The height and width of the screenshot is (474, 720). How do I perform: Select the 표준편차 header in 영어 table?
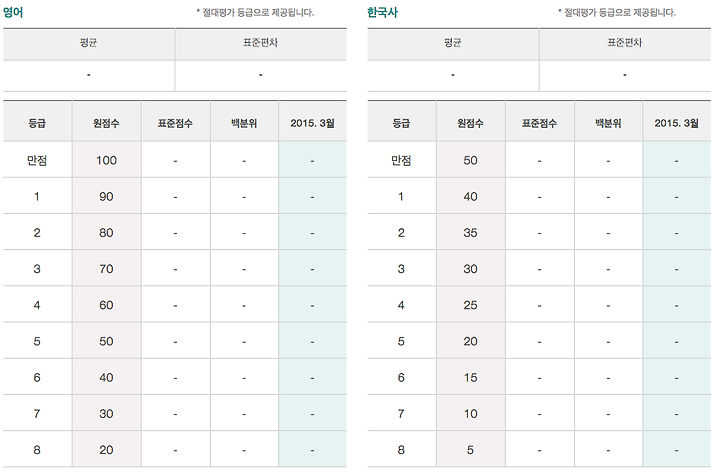tap(260, 43)
